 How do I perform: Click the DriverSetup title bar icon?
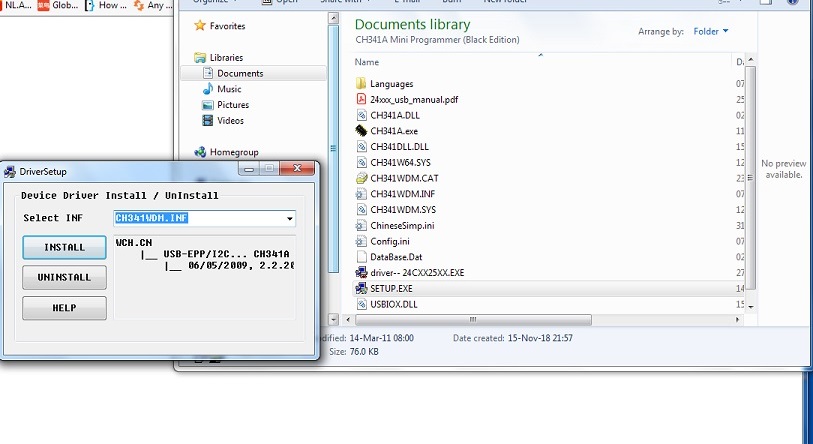tap(9, 172)
